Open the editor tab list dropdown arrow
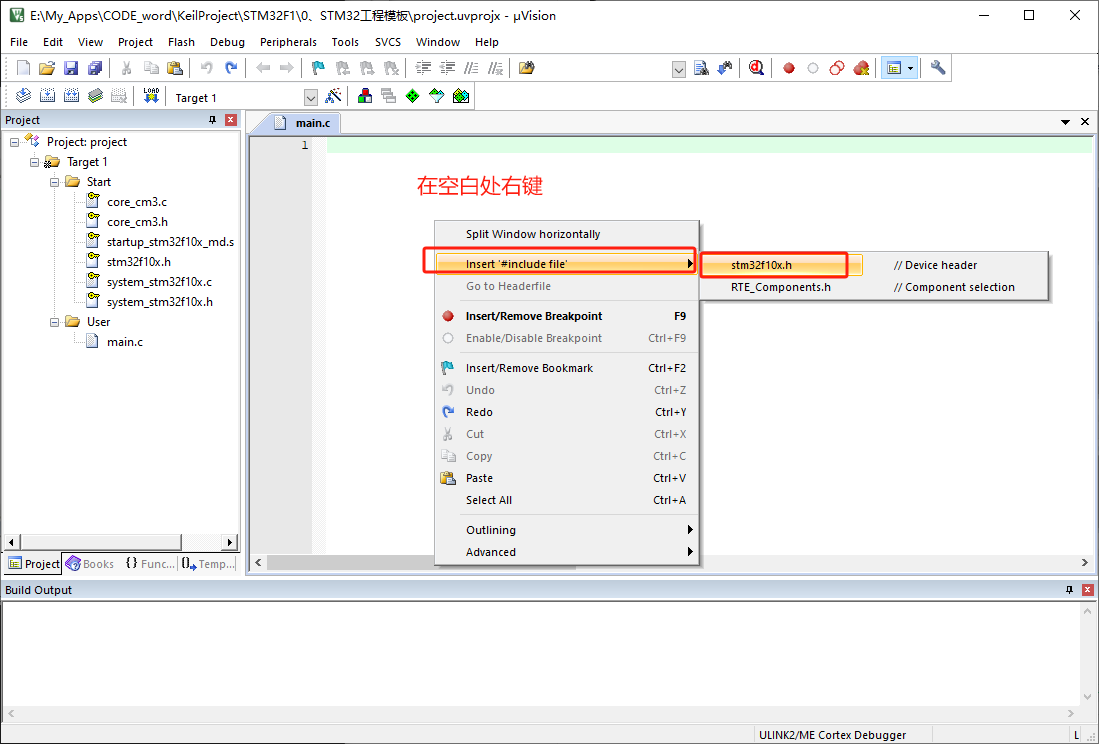The image size is (1099, 744). [x=1065, y=122]
